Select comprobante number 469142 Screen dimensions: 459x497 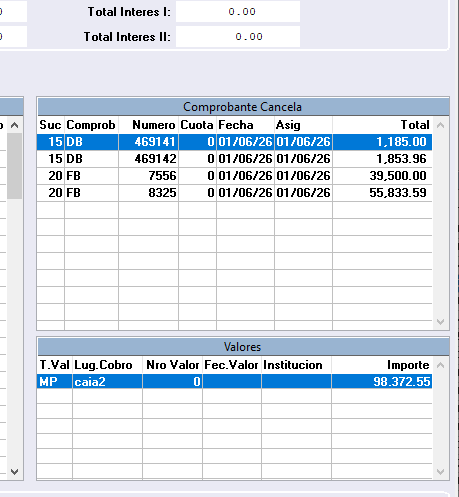pyautogui.click(x=148, y=159)
